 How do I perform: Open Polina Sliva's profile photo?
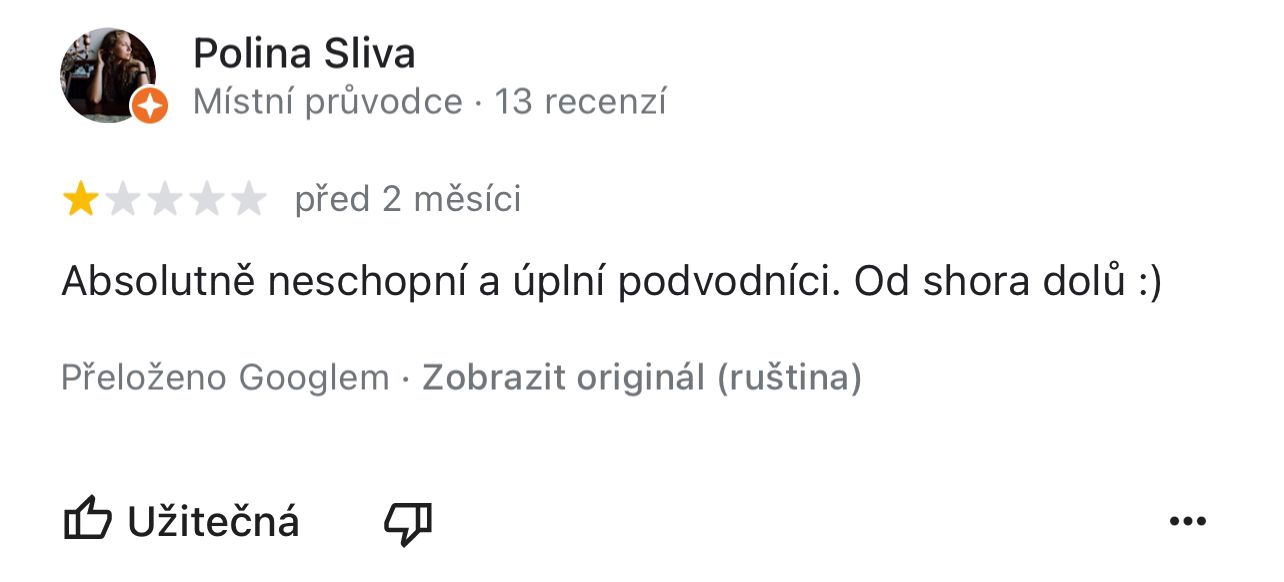[x=108, y=75]
